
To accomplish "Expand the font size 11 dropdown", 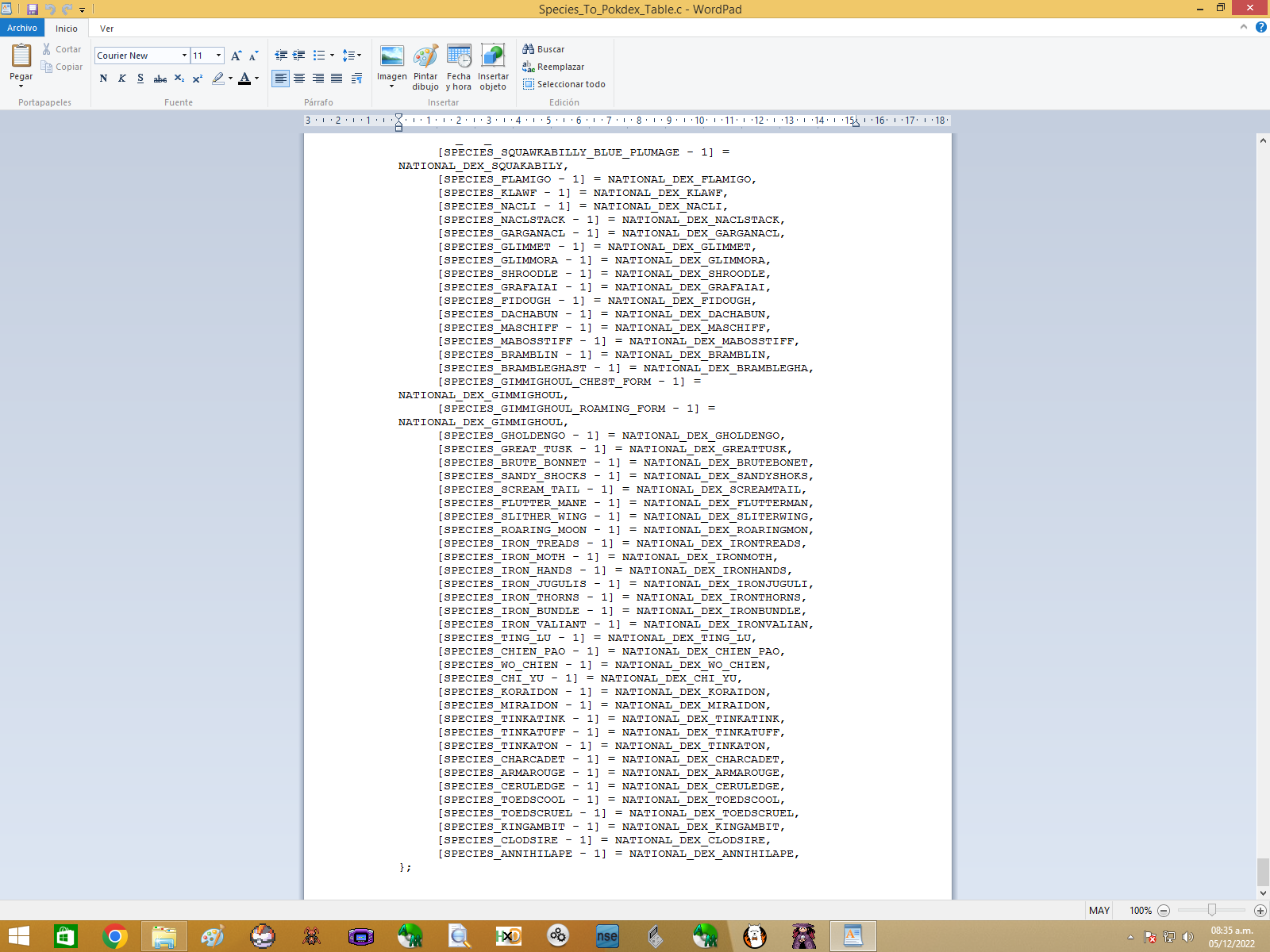I will [219, 56].
